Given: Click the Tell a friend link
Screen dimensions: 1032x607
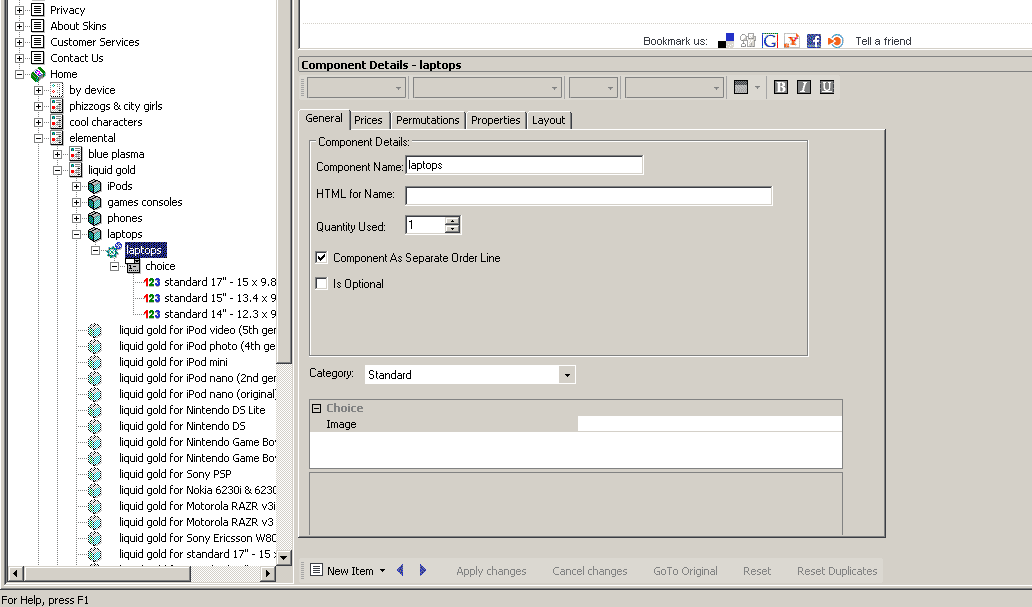Looking at the screenshot, I should tap(883, 41).
